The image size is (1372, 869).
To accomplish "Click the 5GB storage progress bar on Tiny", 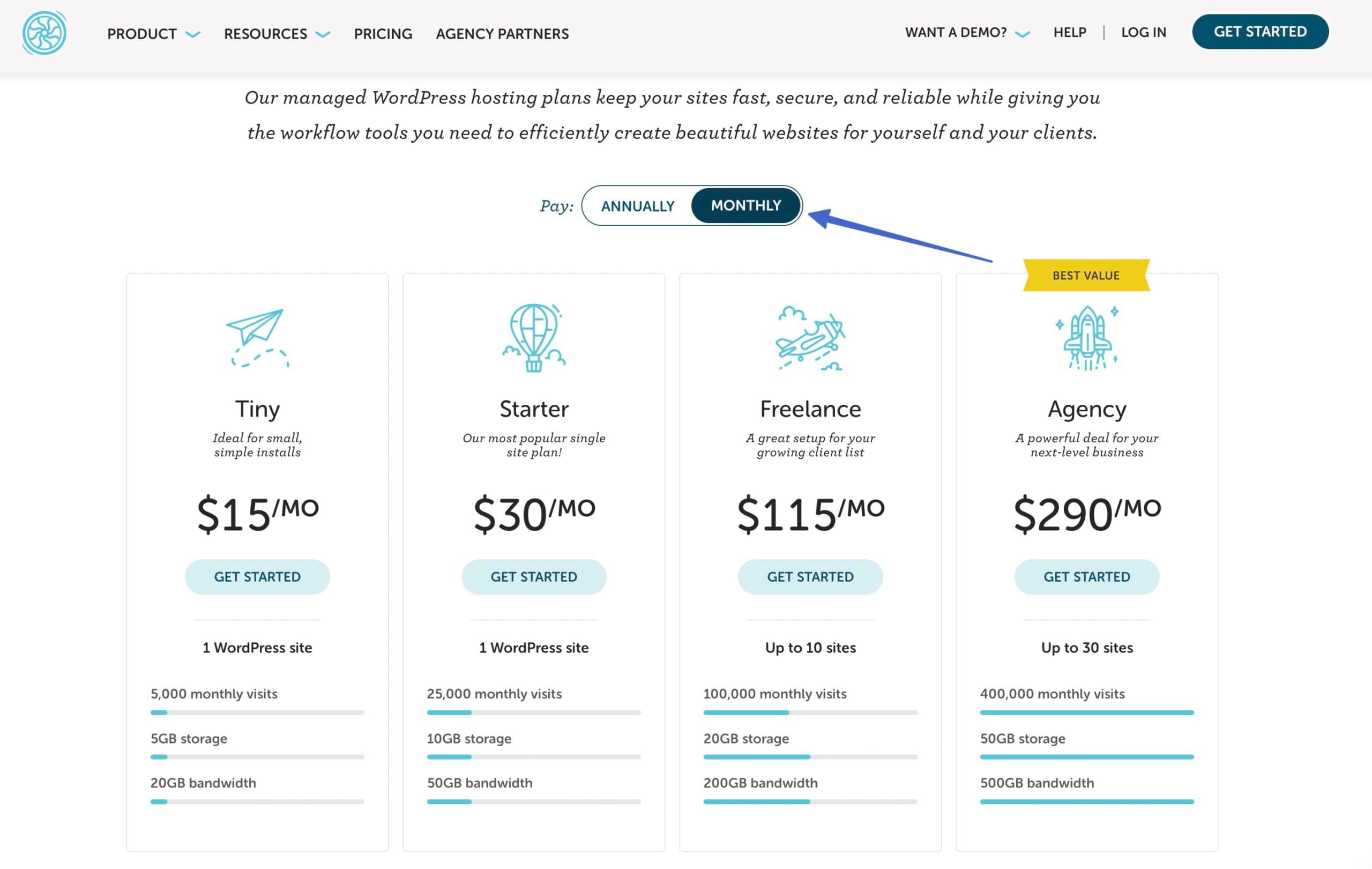I will click(258, 757).
